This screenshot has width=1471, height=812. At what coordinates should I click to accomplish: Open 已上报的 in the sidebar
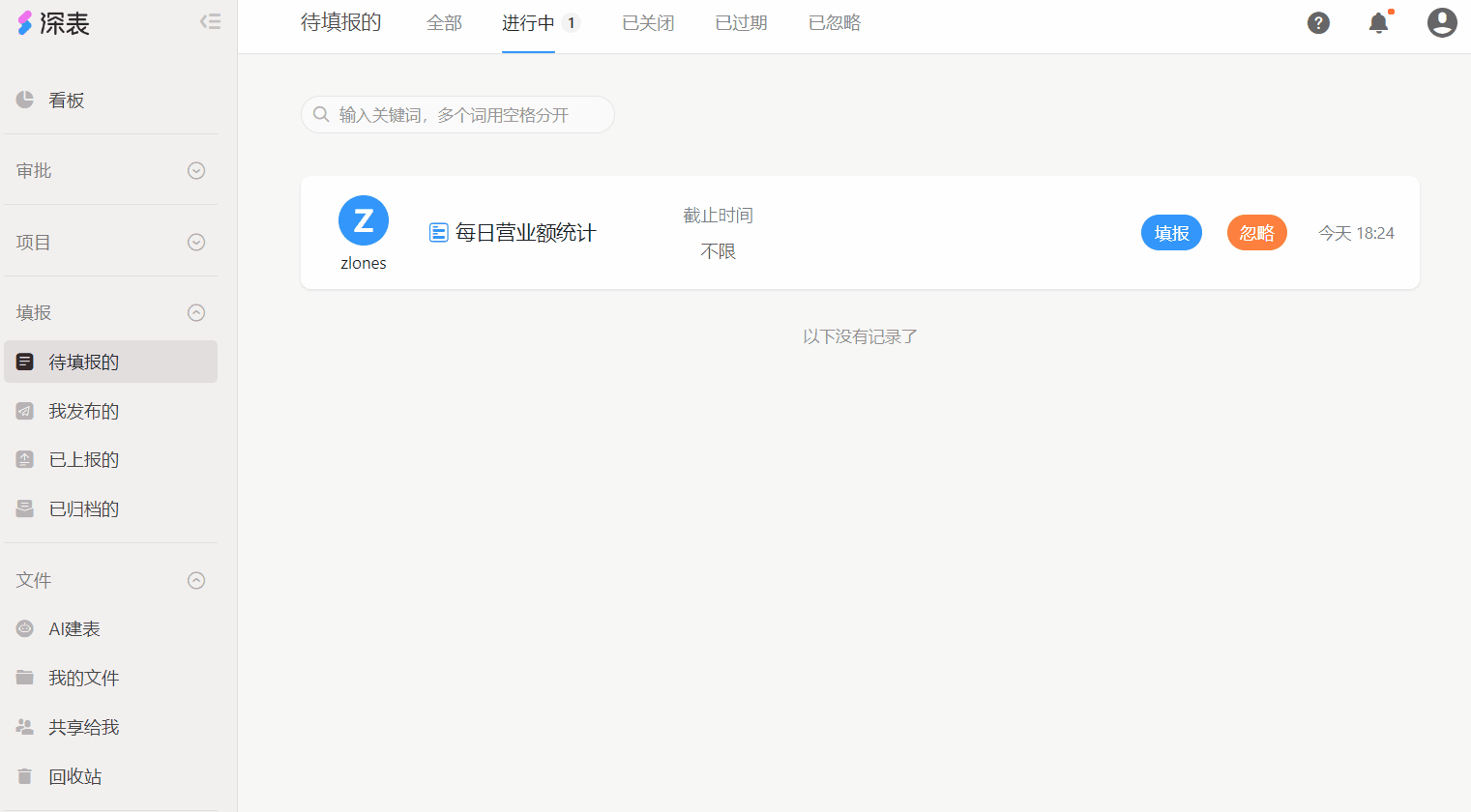(83, 459)
